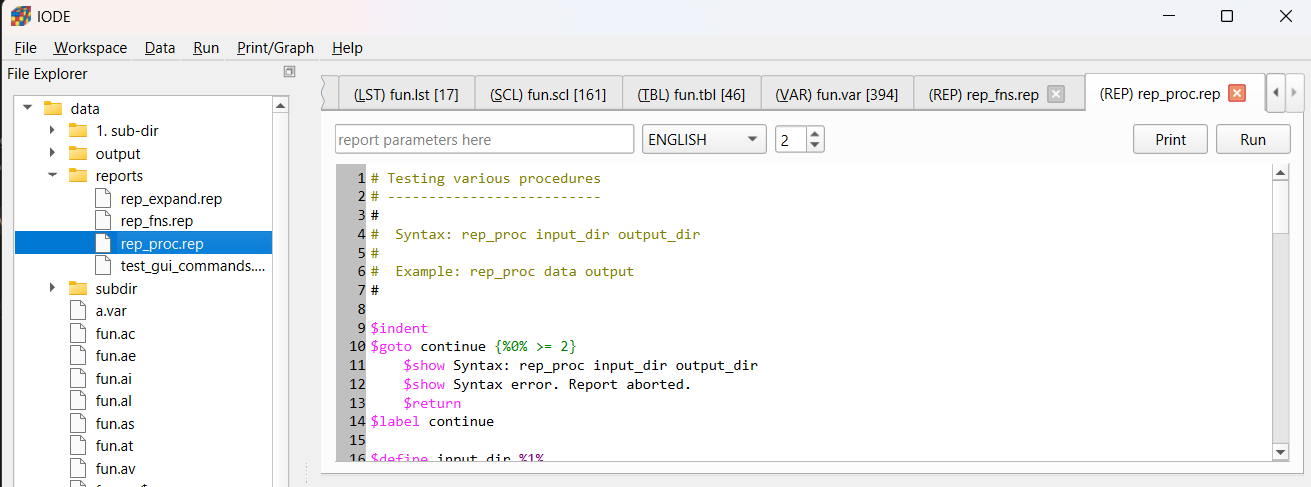
Task: Collapse the data folder
Action: coord(28,108)
